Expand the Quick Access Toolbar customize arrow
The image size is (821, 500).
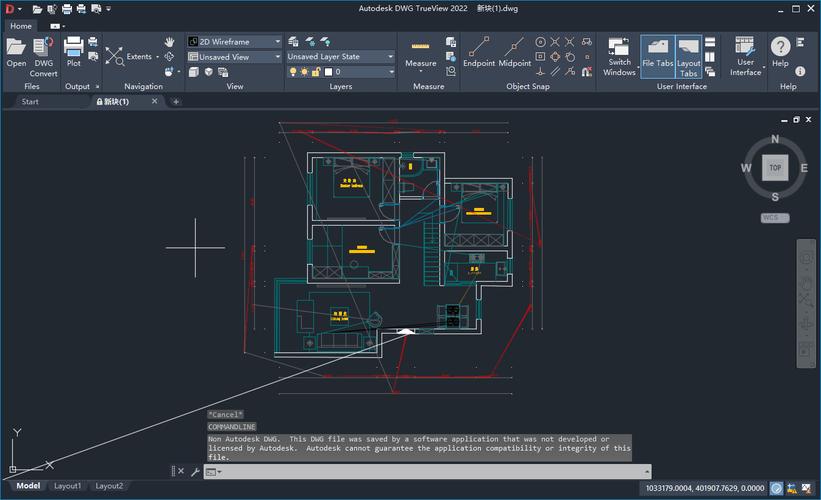coord(109,8)
